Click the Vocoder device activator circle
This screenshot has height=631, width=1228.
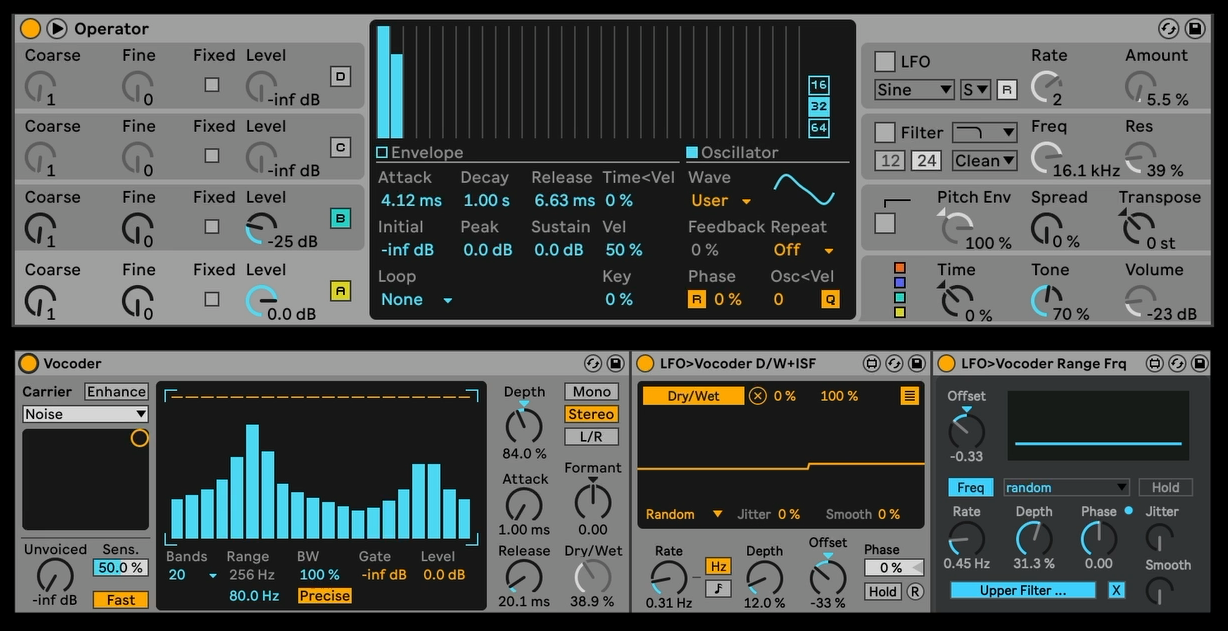[28, 364]
